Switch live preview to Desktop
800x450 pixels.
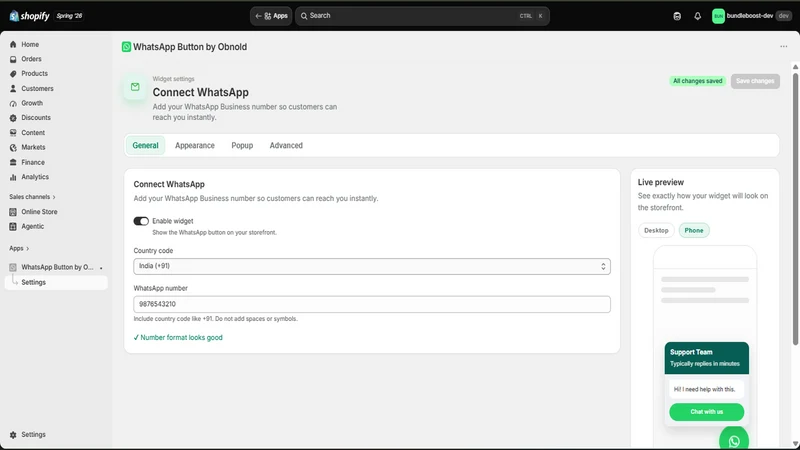point(656,231)
